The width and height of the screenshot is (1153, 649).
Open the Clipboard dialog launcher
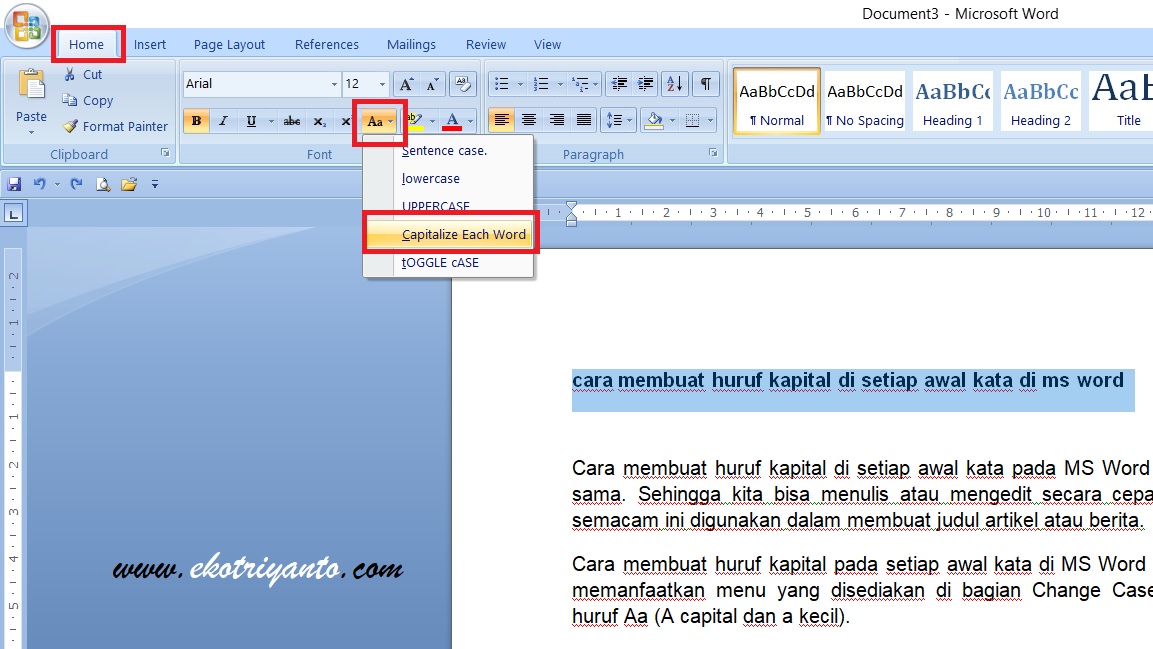click(x=165, y=153)
